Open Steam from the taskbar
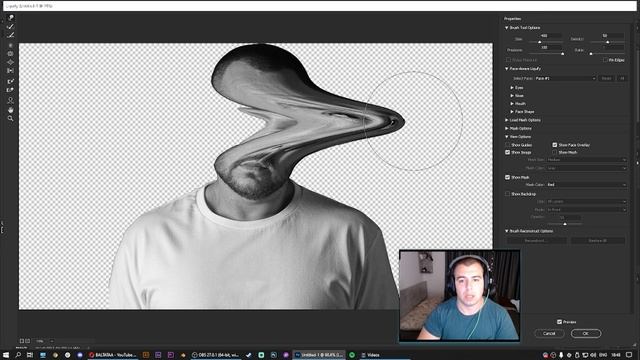The image size is (640, 360). 249,355
